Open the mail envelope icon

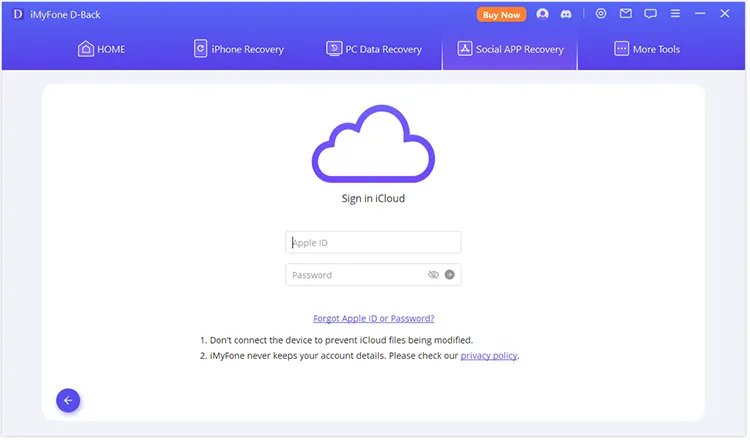point(626,13)
